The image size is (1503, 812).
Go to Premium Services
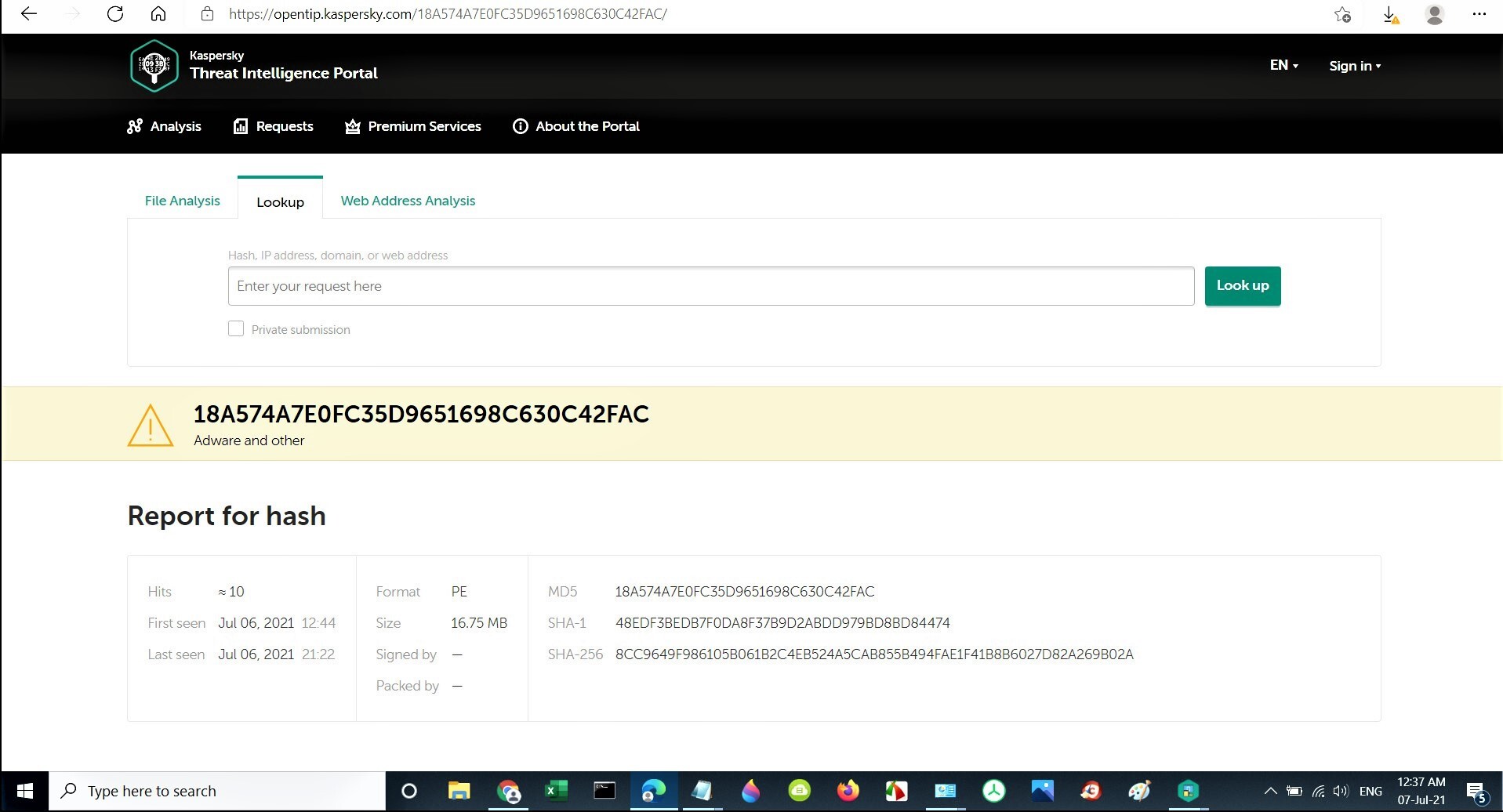coord(413,126)
